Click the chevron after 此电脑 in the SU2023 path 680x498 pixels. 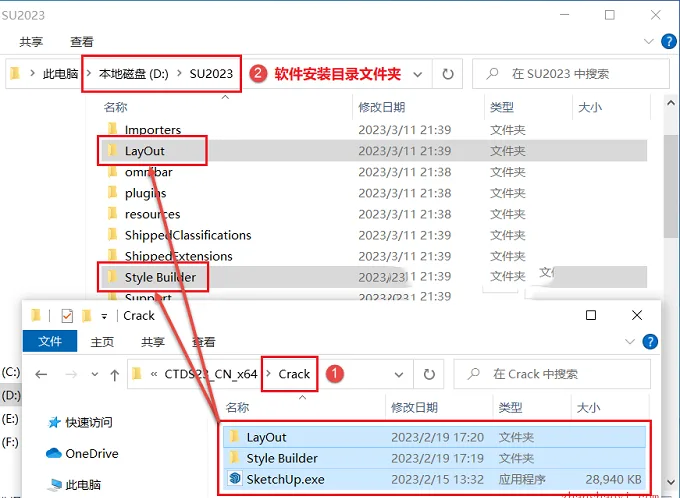click(88, 73)
